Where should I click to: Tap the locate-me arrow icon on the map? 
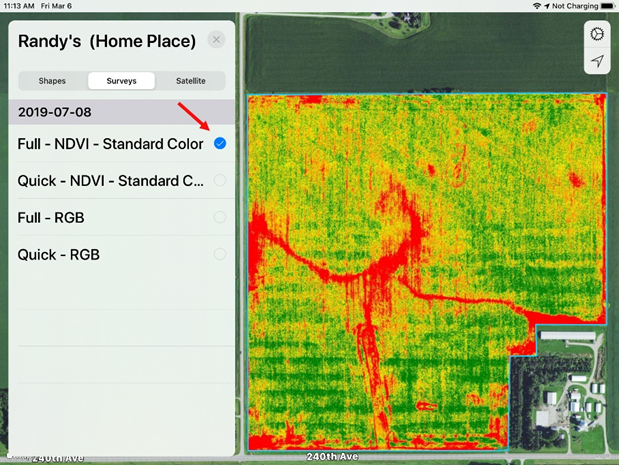pyautogui.click(x=597, y=61)
